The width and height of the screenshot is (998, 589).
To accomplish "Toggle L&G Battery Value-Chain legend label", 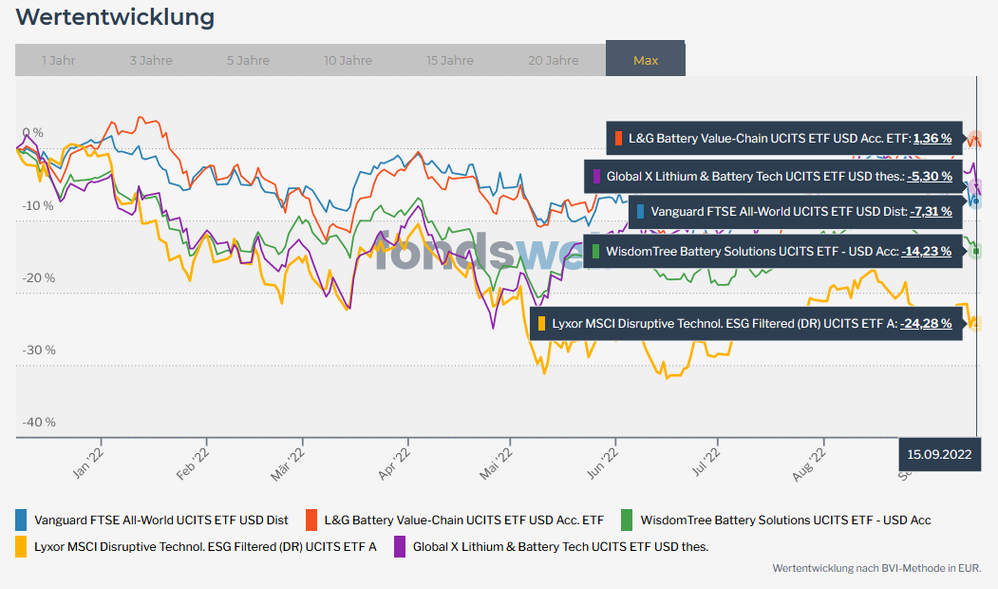I will [464, 520].
